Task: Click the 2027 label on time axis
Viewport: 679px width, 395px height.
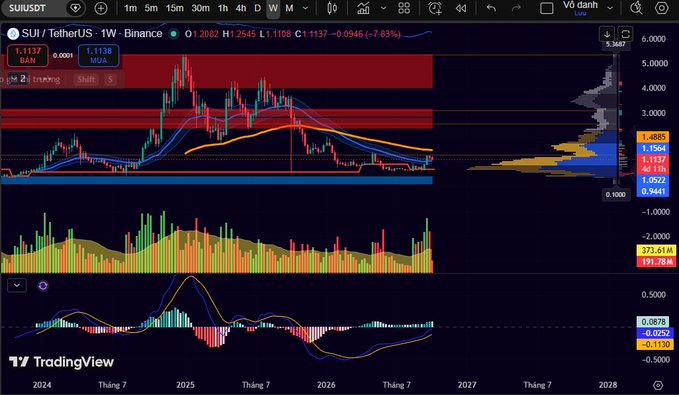Action: tap(467, 385)
